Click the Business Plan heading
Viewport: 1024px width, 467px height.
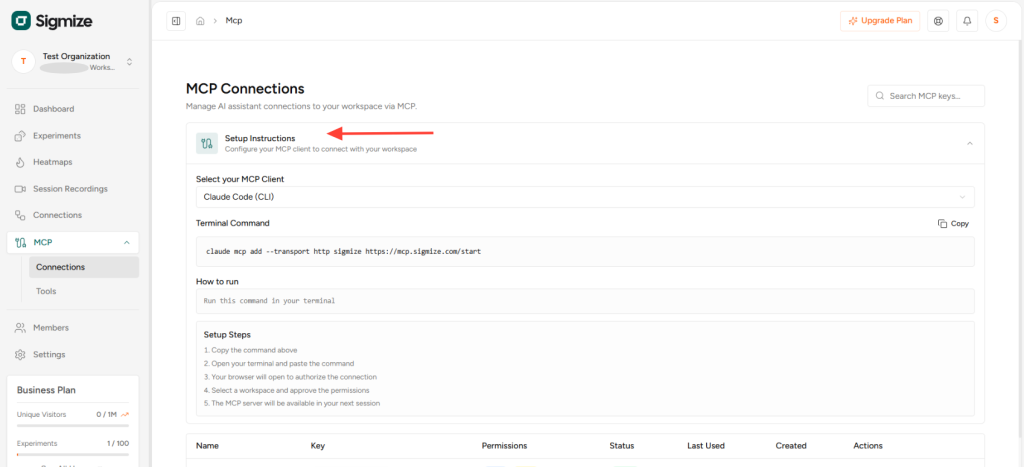(x=46, y=390)
